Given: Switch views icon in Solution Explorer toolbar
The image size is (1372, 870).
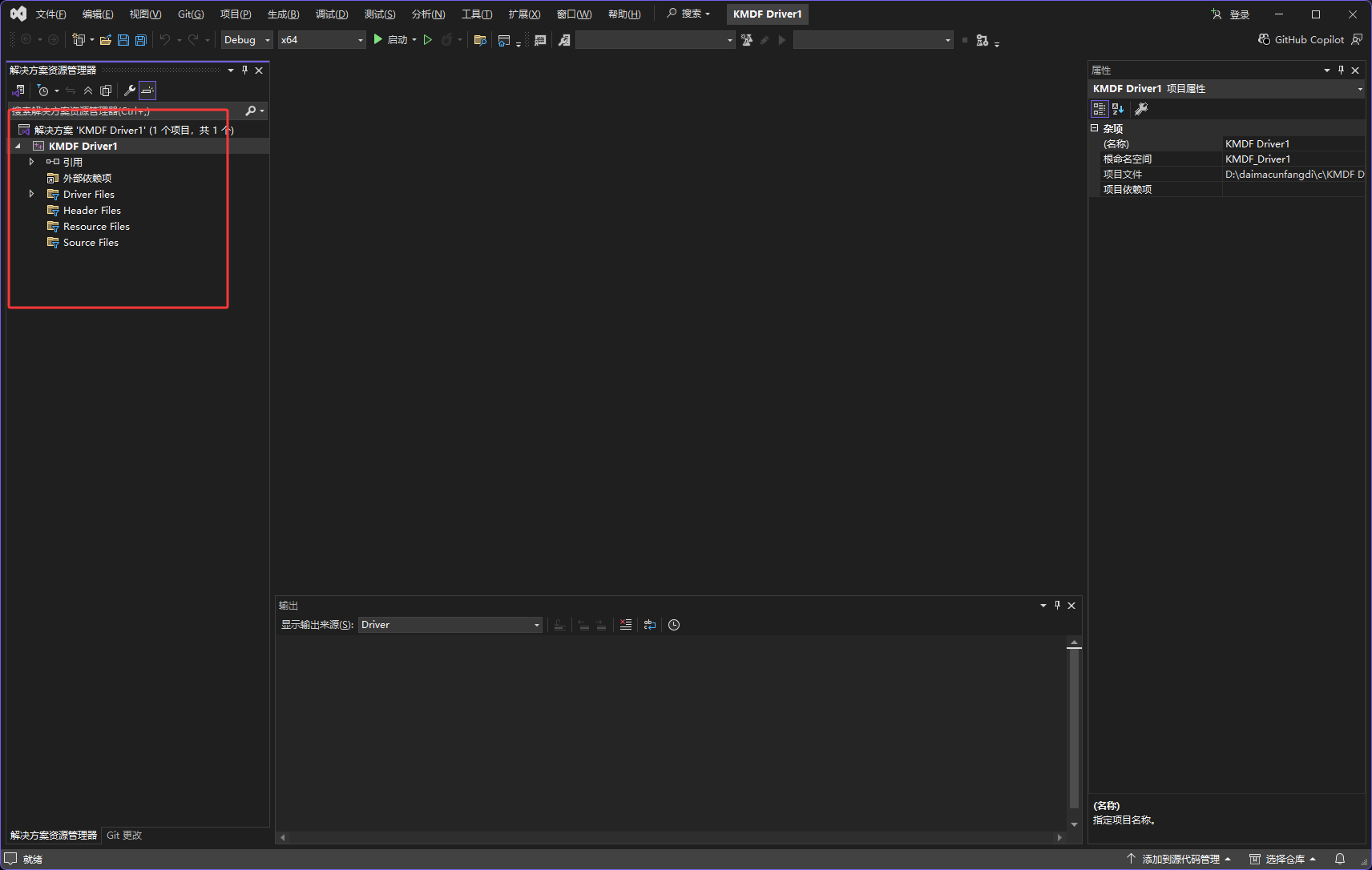Looking at the screenshot, I should click(18, 91).
